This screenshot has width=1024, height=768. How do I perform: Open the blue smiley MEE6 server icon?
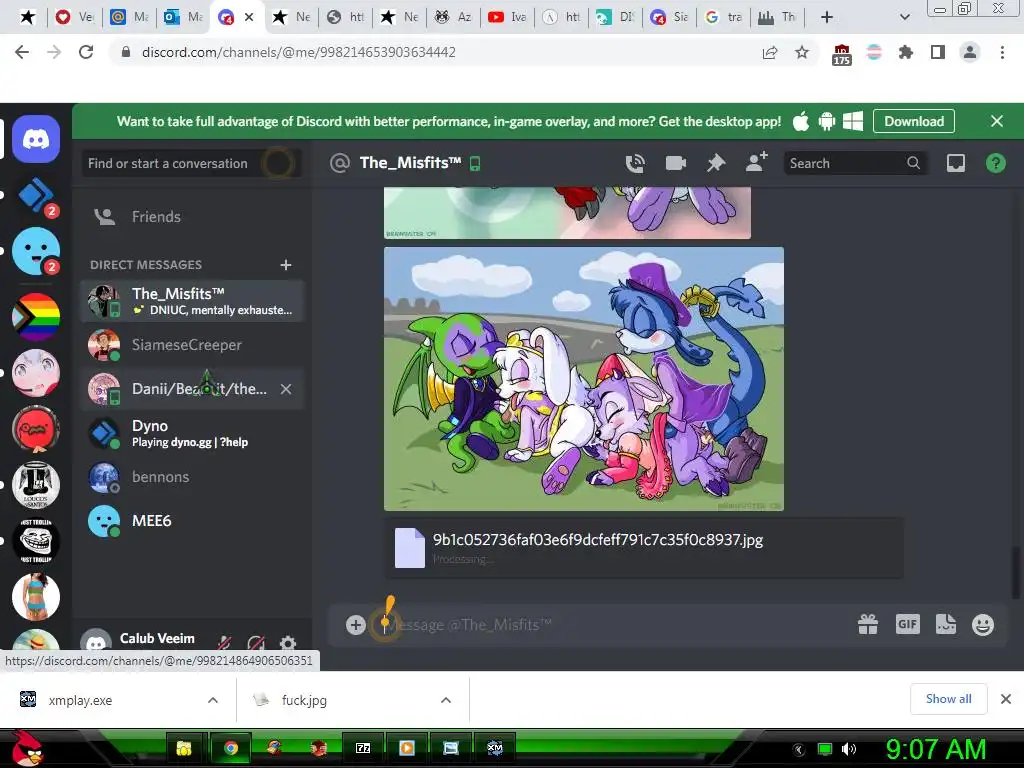[x=36, y=251]
